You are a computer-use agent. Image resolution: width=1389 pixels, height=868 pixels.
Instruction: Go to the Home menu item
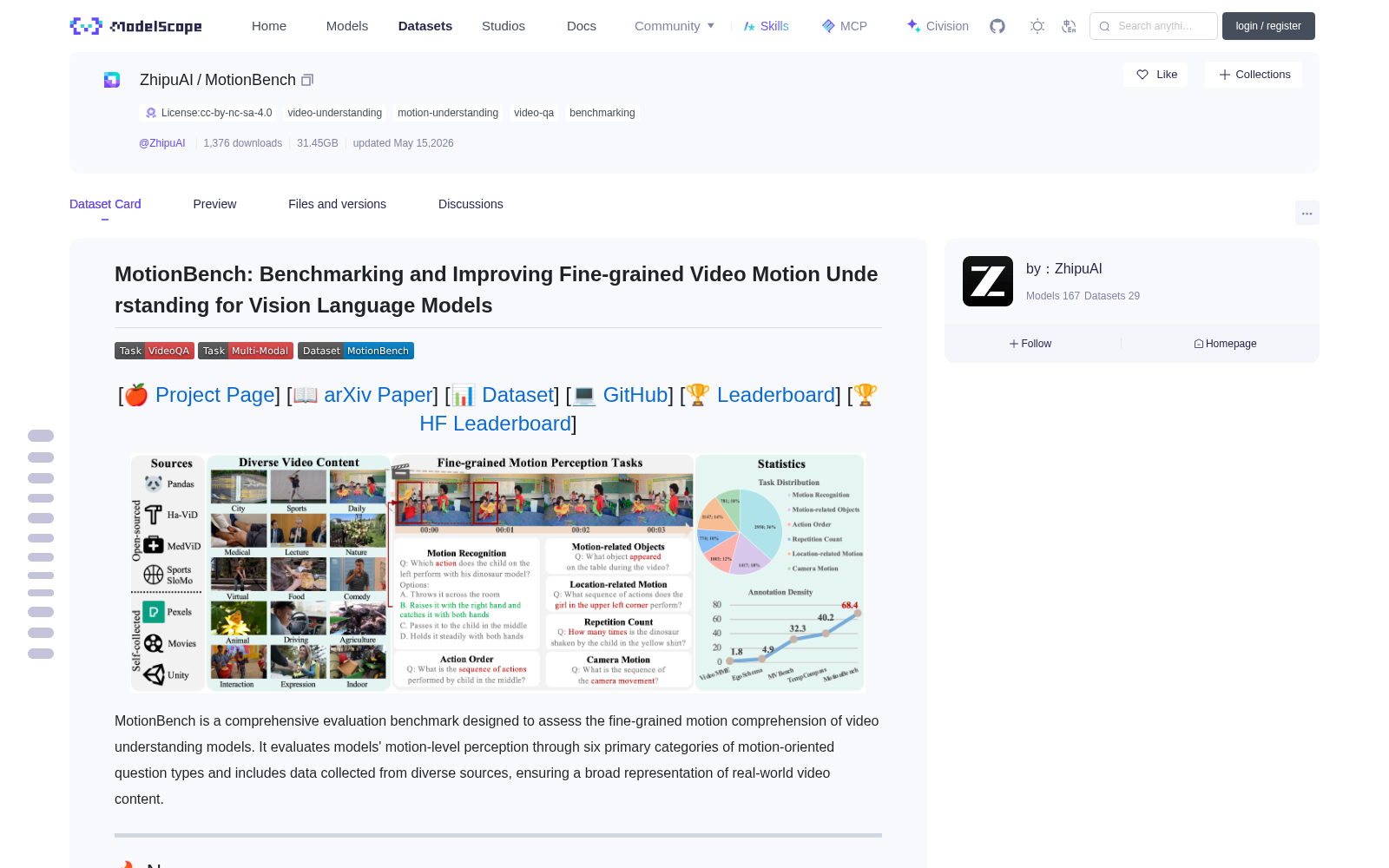pyautogui.click(x=269, y=26)
